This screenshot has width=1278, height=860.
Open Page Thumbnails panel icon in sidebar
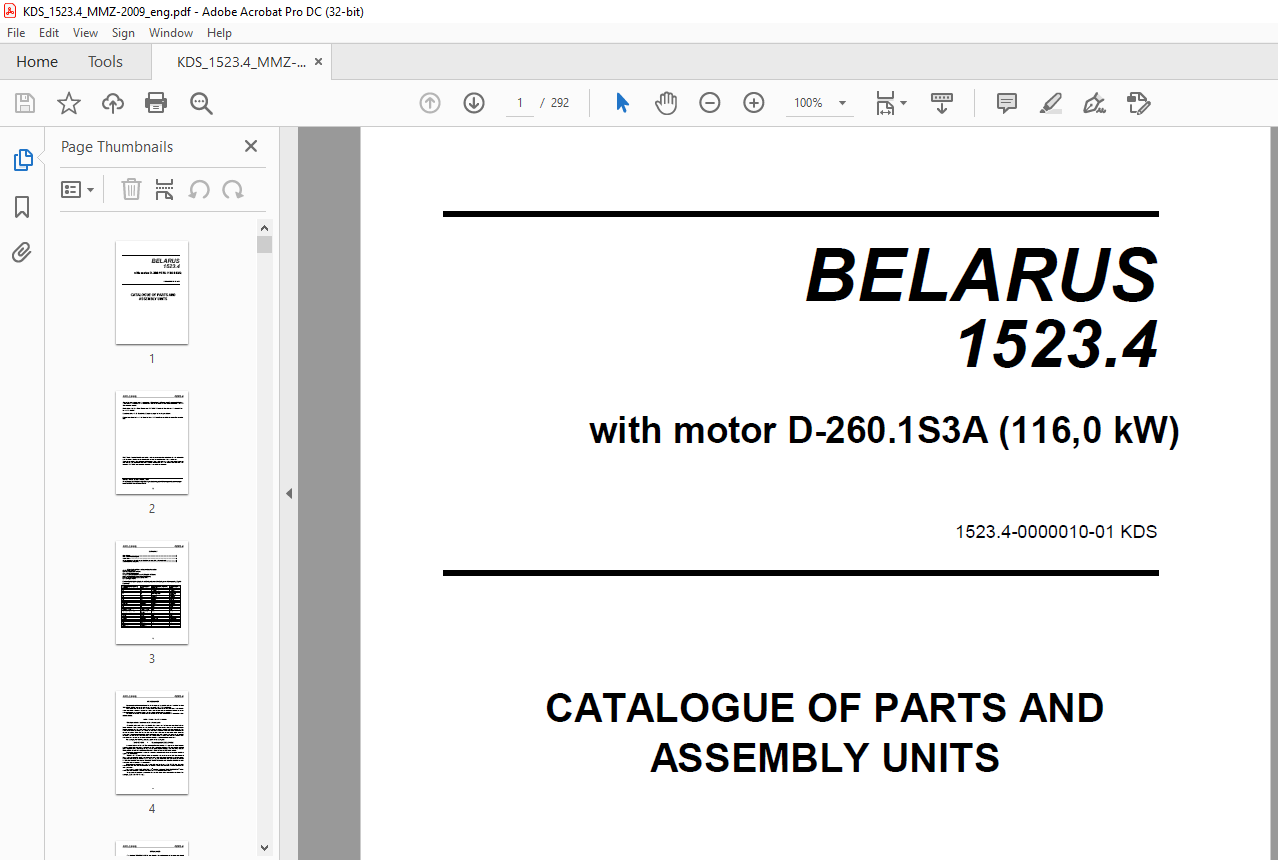coord(22,160)
